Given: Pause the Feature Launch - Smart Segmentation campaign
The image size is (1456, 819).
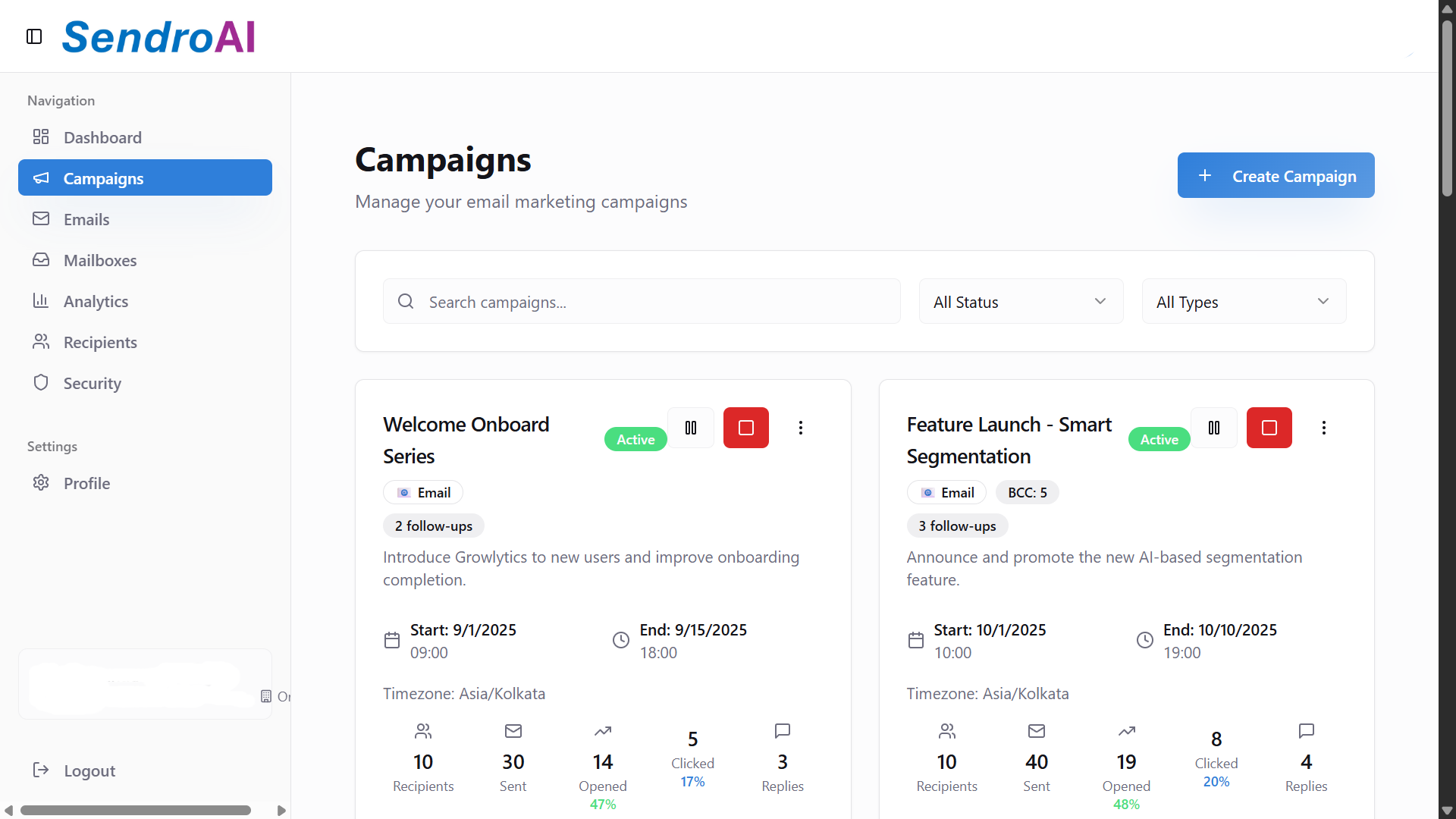Looking at the screenshot, I should (x=1214, y=428).
